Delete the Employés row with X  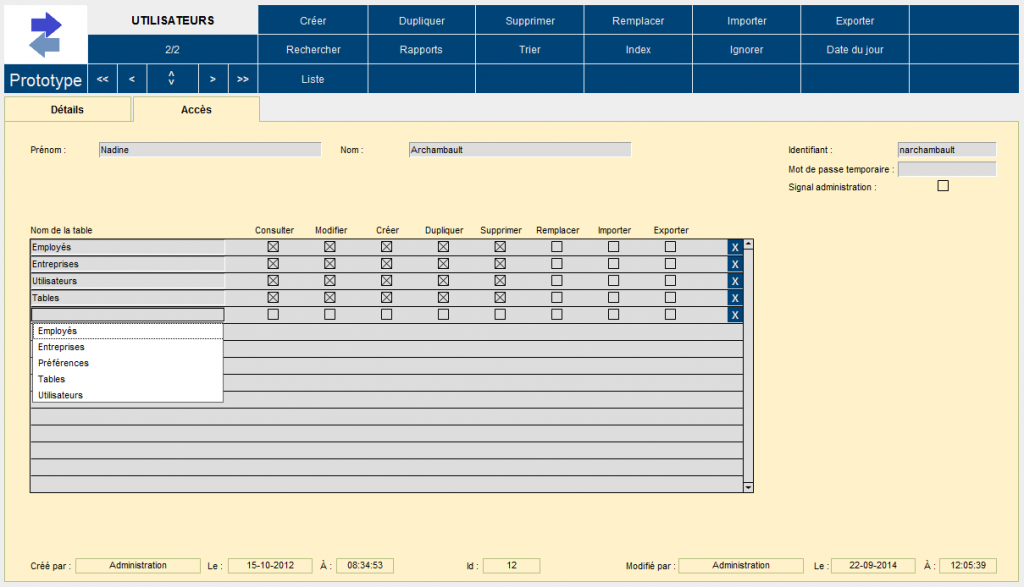[734, 247]
